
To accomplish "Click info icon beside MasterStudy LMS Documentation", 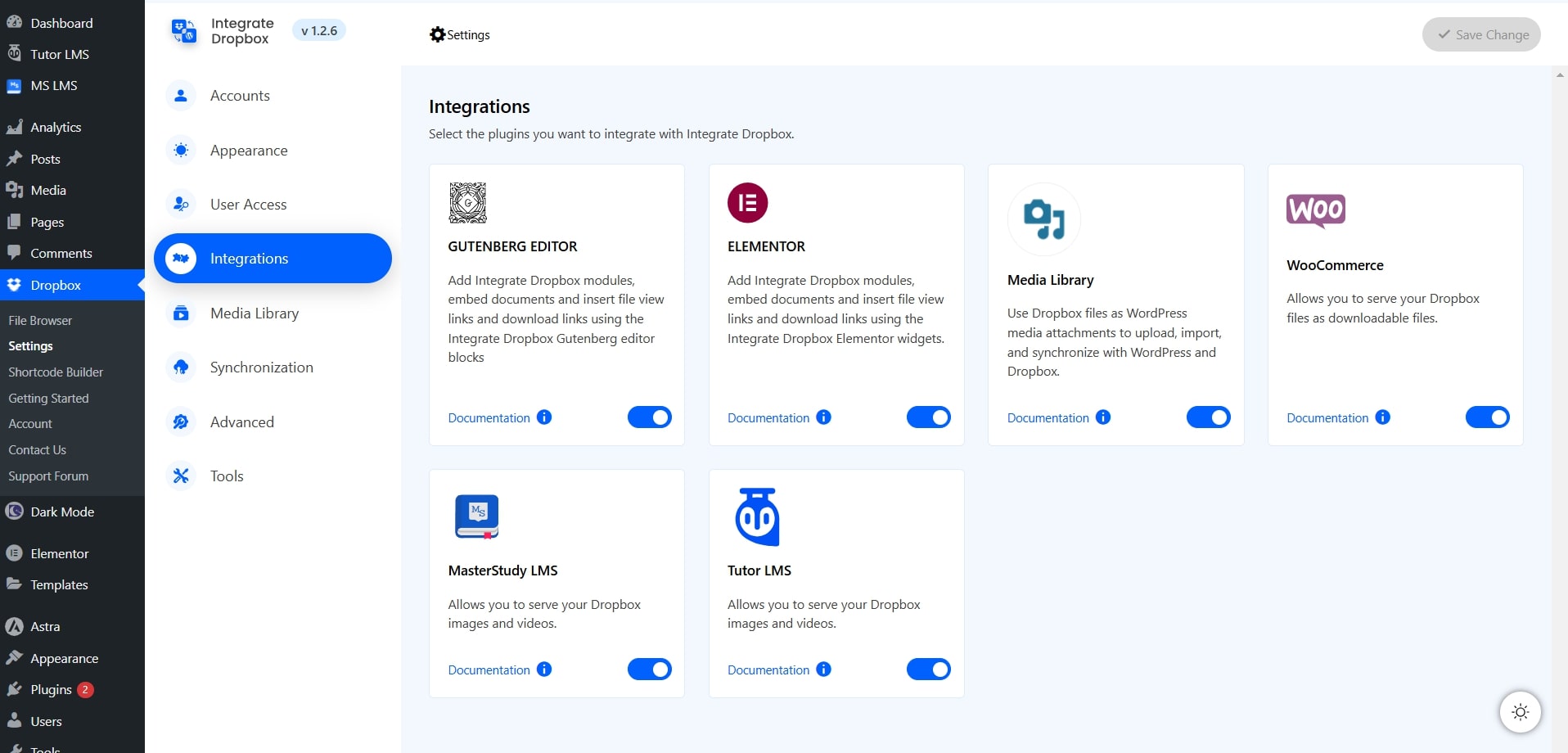I will (x=544, y=670).
